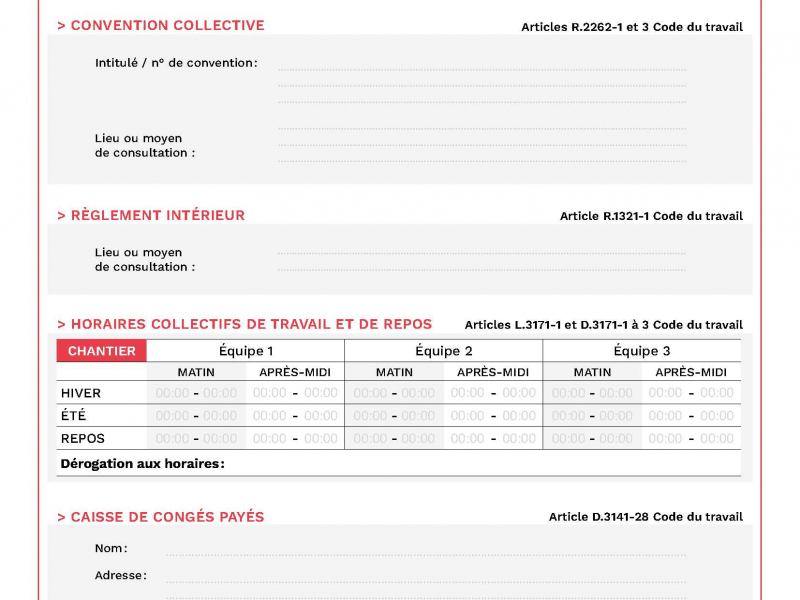Click Convention Collective consultation location field
Screen dimensions: 800x600
pos(482,141)
